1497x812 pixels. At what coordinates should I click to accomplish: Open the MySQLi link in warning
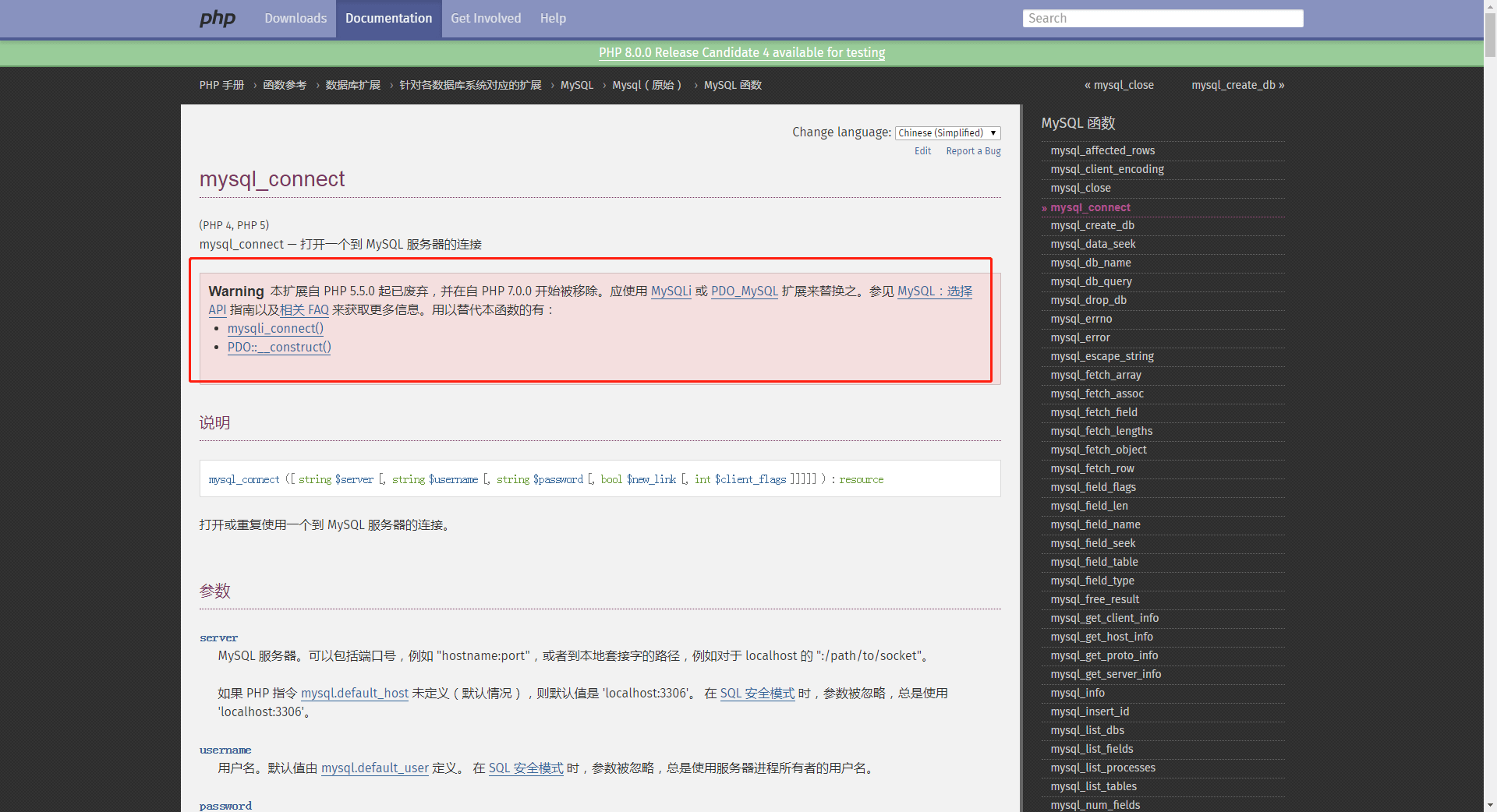[671, 291]
